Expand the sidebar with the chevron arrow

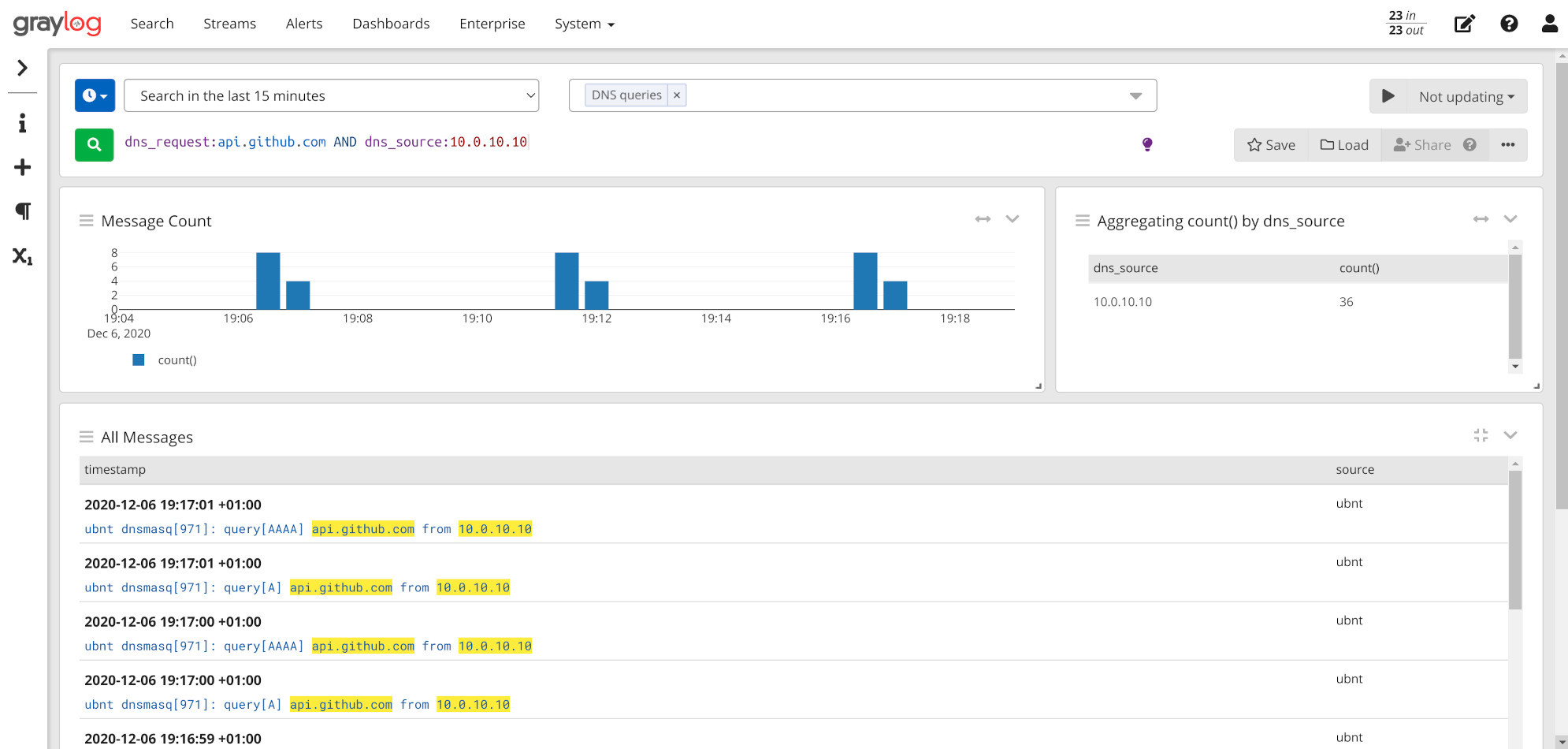pyautogui.click(x=22, y=68)
